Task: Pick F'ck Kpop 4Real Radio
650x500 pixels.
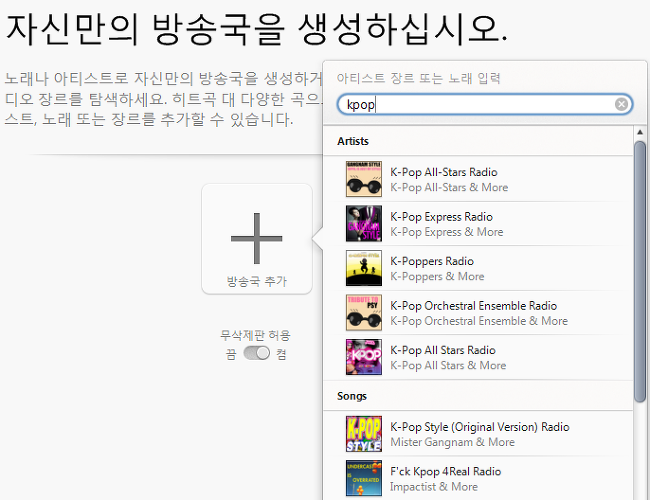Action: [x=478, y=478]
